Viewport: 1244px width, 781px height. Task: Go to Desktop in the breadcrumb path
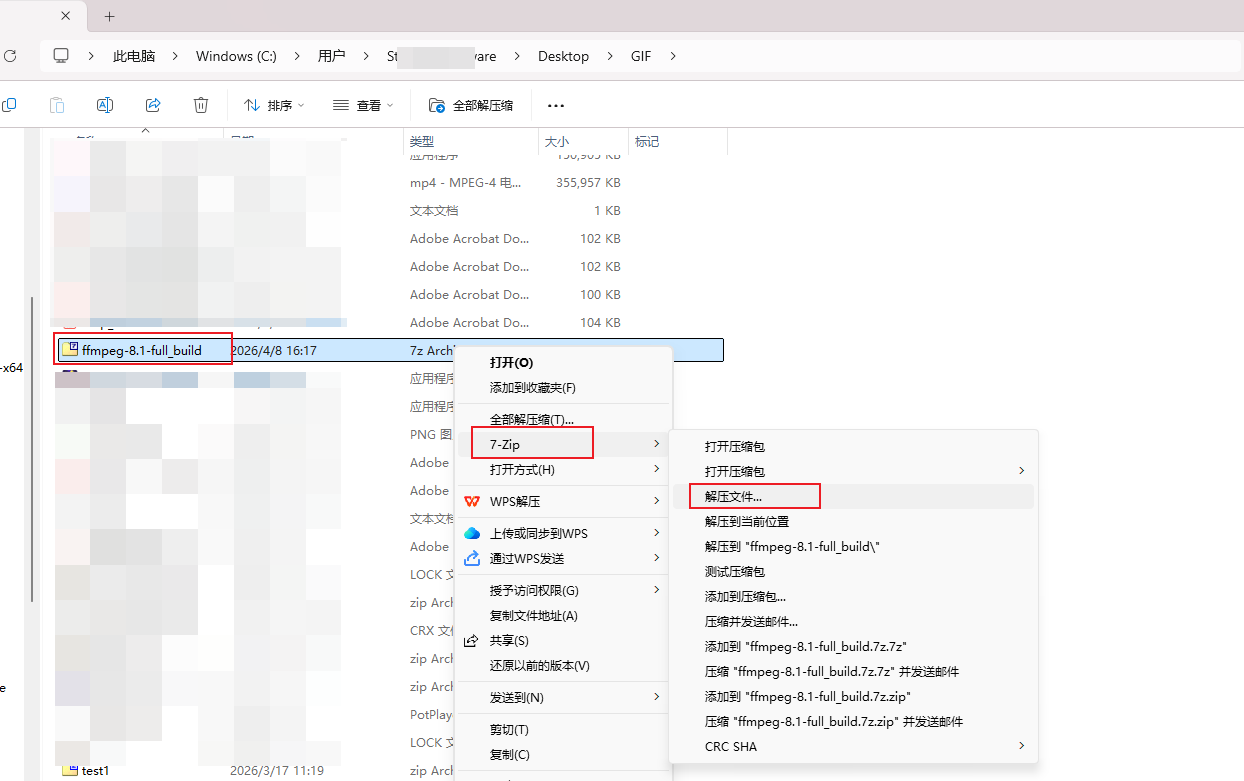563,56
